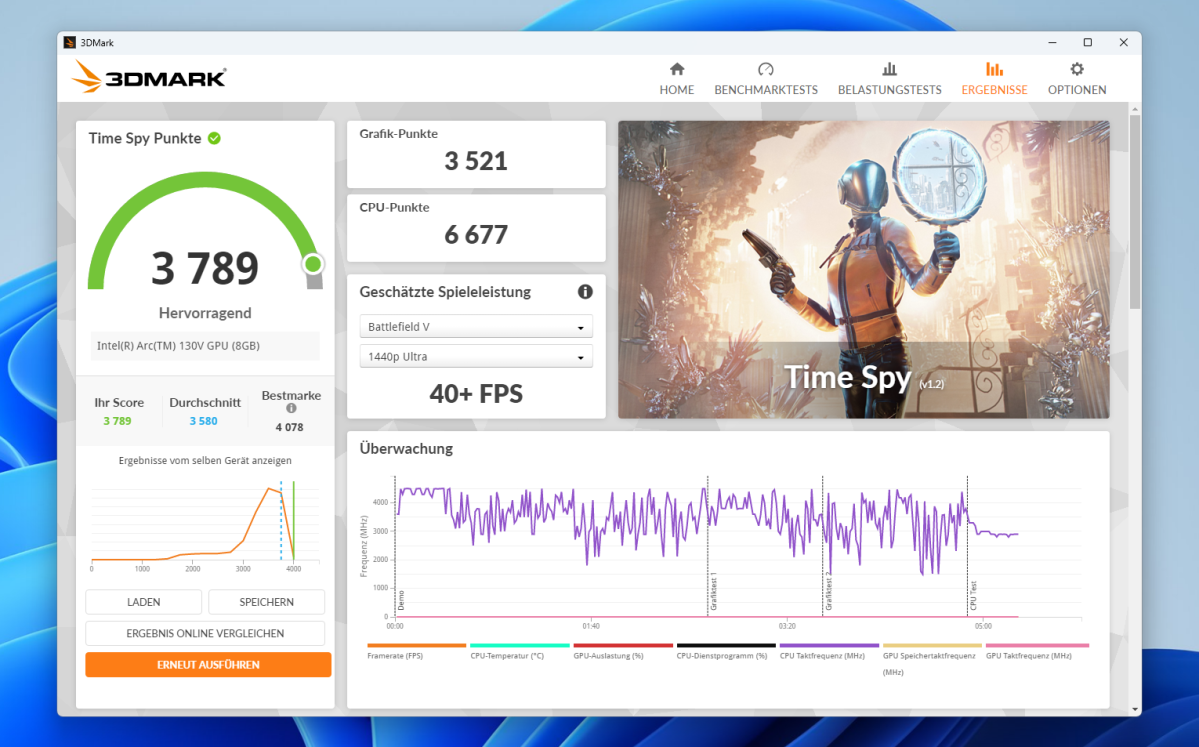Click the Demo marker in the chart
The image size is (1199, 747).
coord(401,600)
